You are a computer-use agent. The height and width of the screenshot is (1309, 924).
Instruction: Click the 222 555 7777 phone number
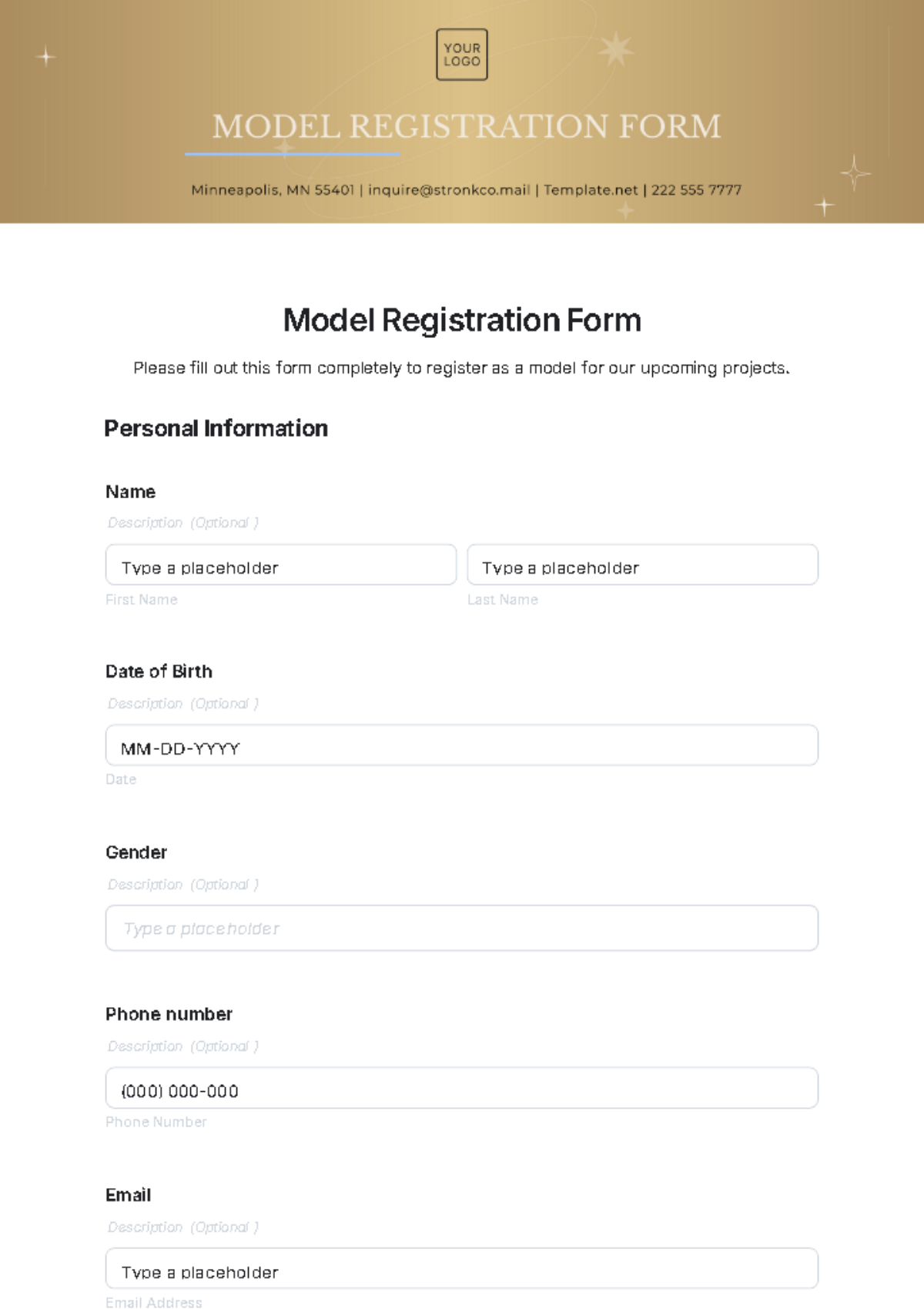point(696,189)
